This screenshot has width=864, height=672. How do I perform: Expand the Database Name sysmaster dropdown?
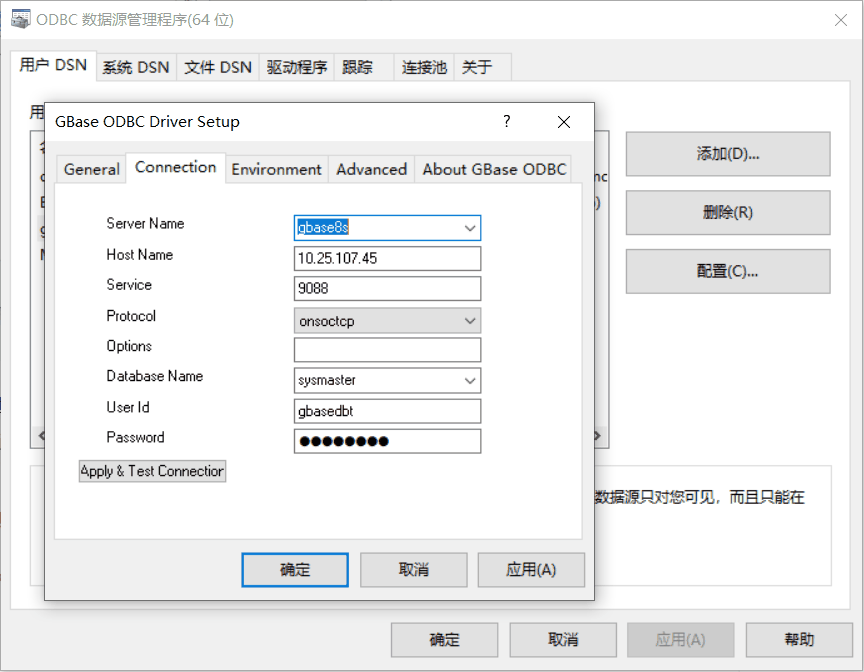coord(469,381)
